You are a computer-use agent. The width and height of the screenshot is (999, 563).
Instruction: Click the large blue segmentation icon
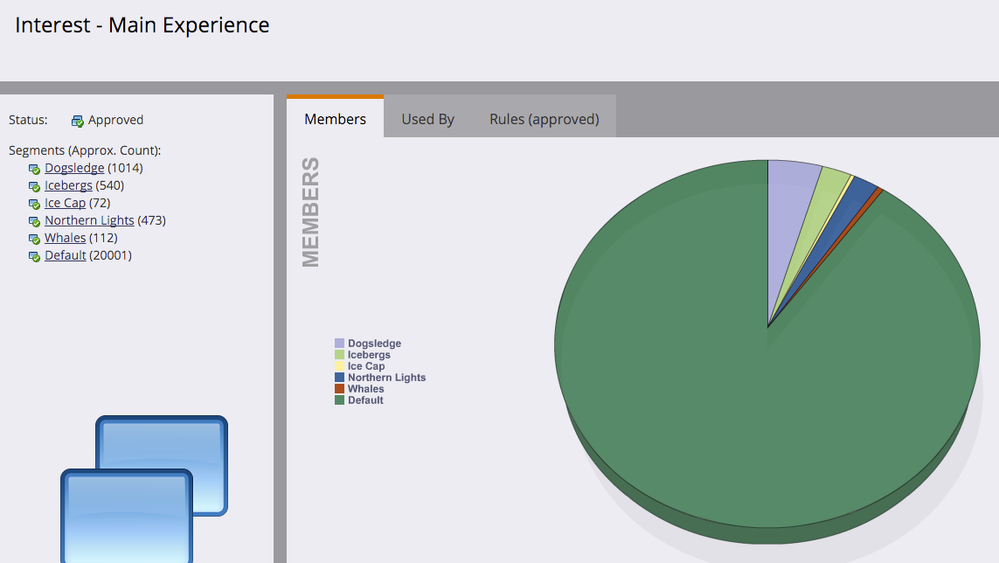pyautogui.click(x=144, y=489)
